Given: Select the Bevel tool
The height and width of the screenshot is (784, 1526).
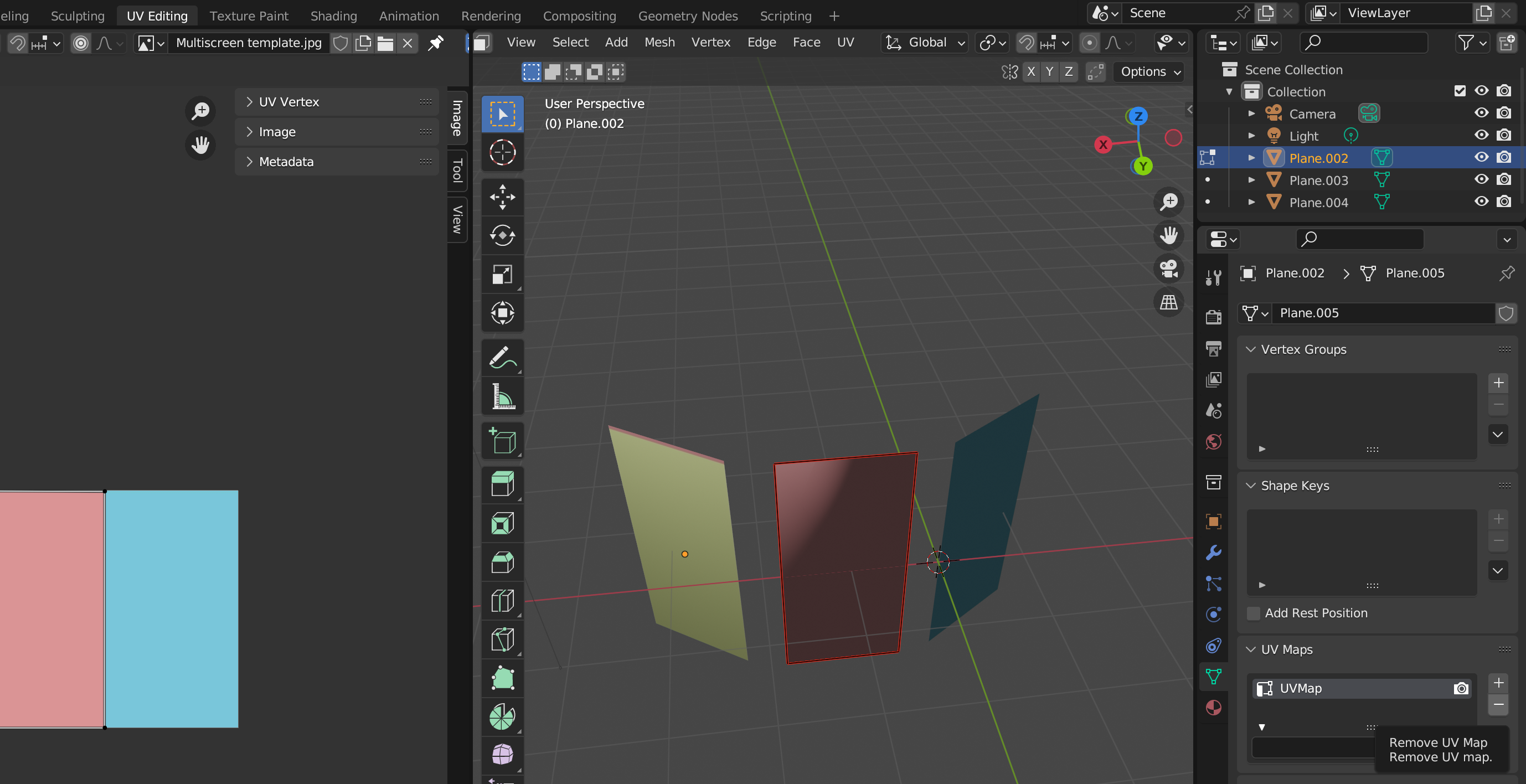Looking at the screenshot, I should pos(502,562).
